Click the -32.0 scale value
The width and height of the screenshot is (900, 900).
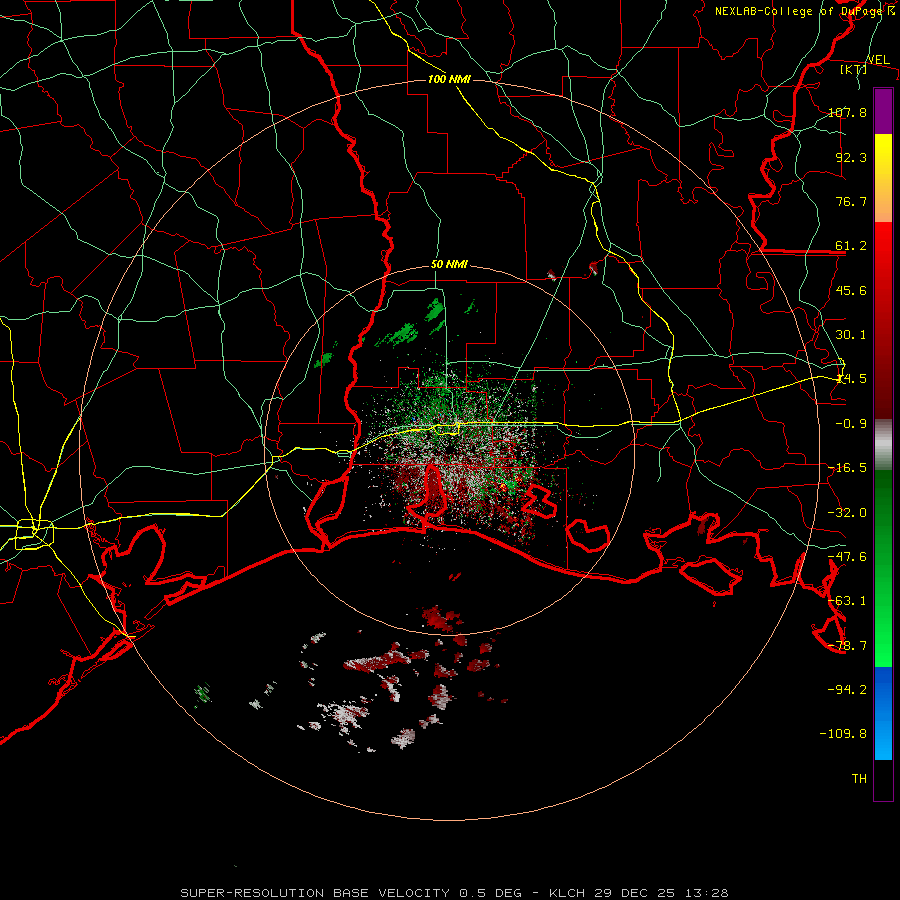coord(847,513)
